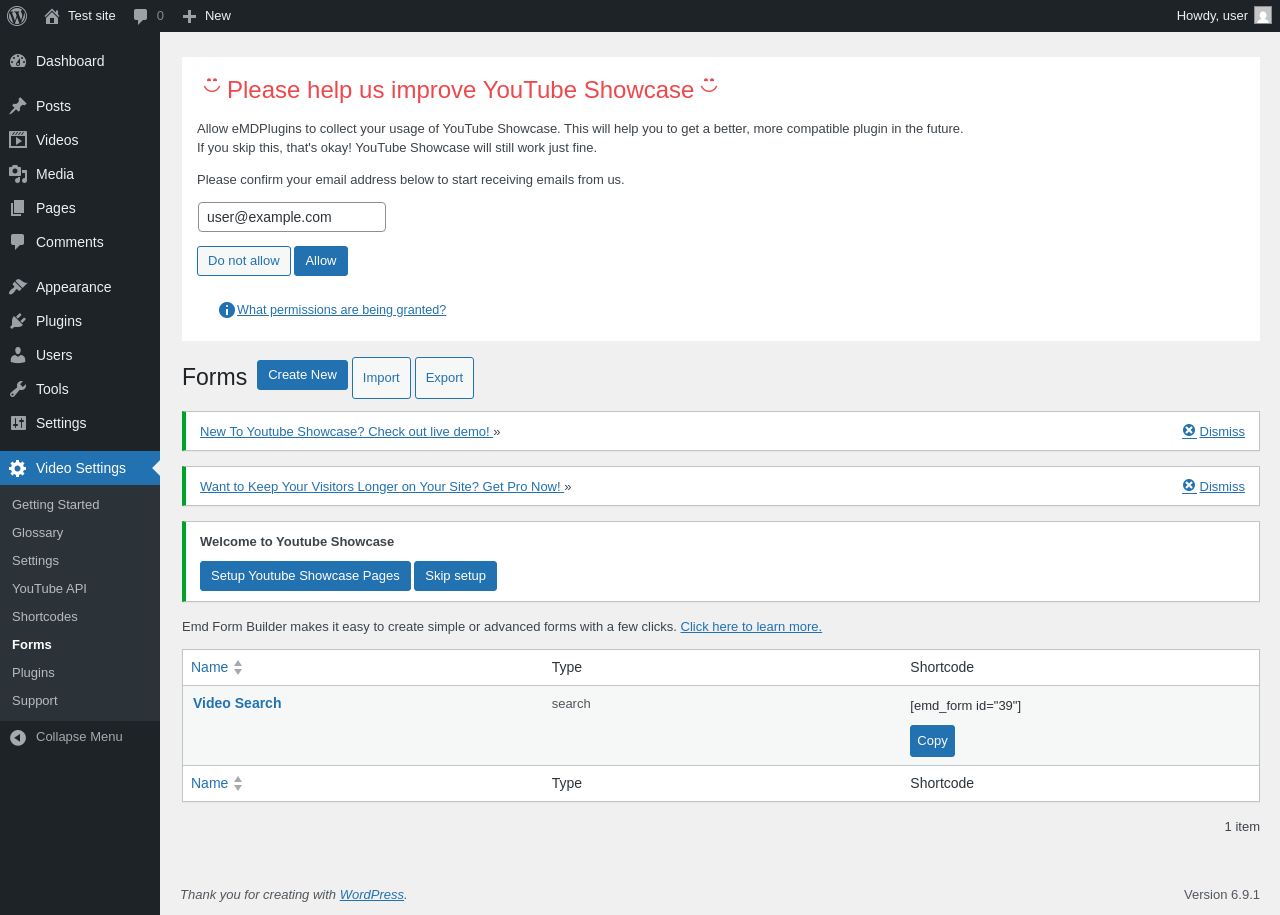Click the Media library icon
1280x915 pixels.
pyautogui.click(x=18, y=174)
